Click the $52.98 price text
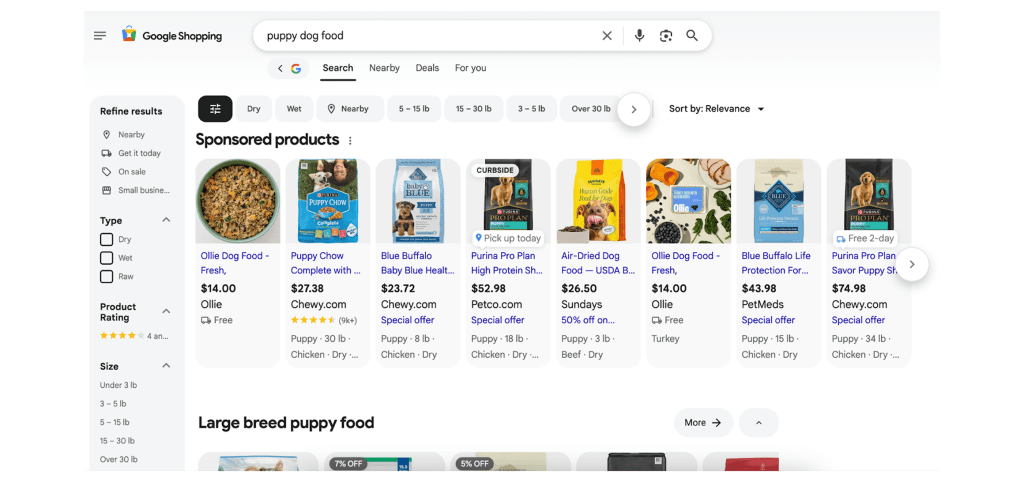The image size is (1024, 482). pos(488,288)
